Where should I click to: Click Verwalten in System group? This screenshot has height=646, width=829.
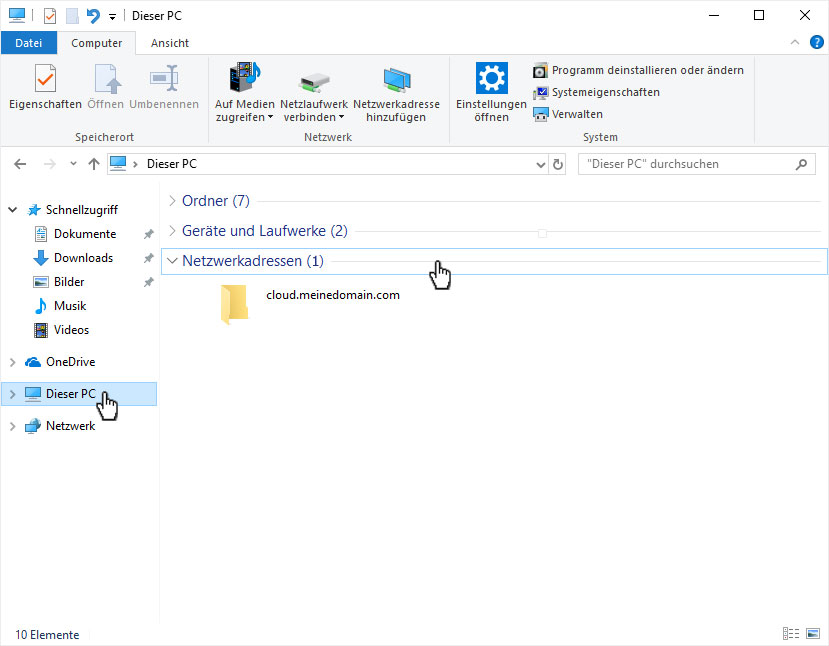tap(568, 114)
